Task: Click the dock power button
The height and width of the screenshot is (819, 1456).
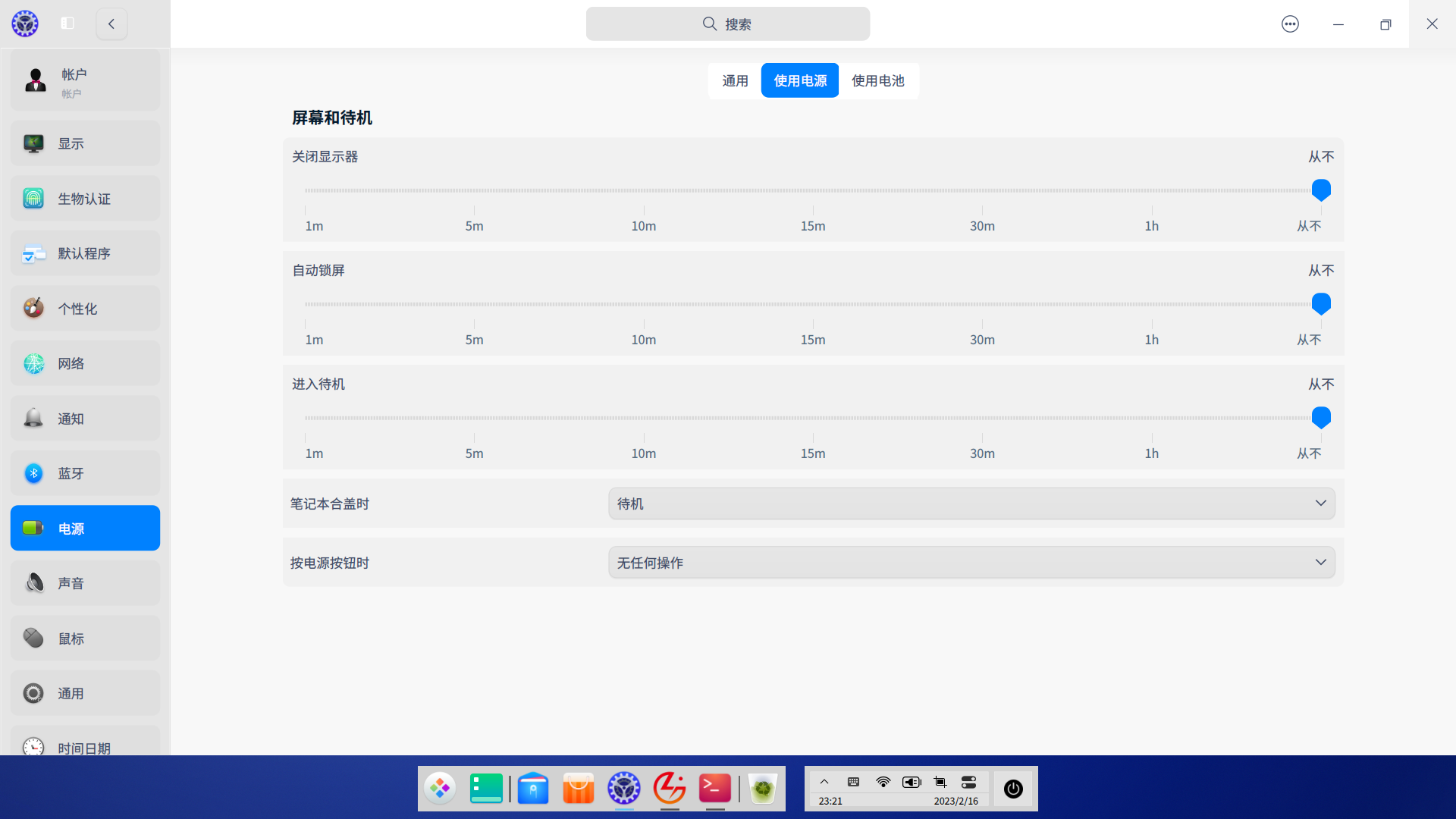Action: 1013,789
